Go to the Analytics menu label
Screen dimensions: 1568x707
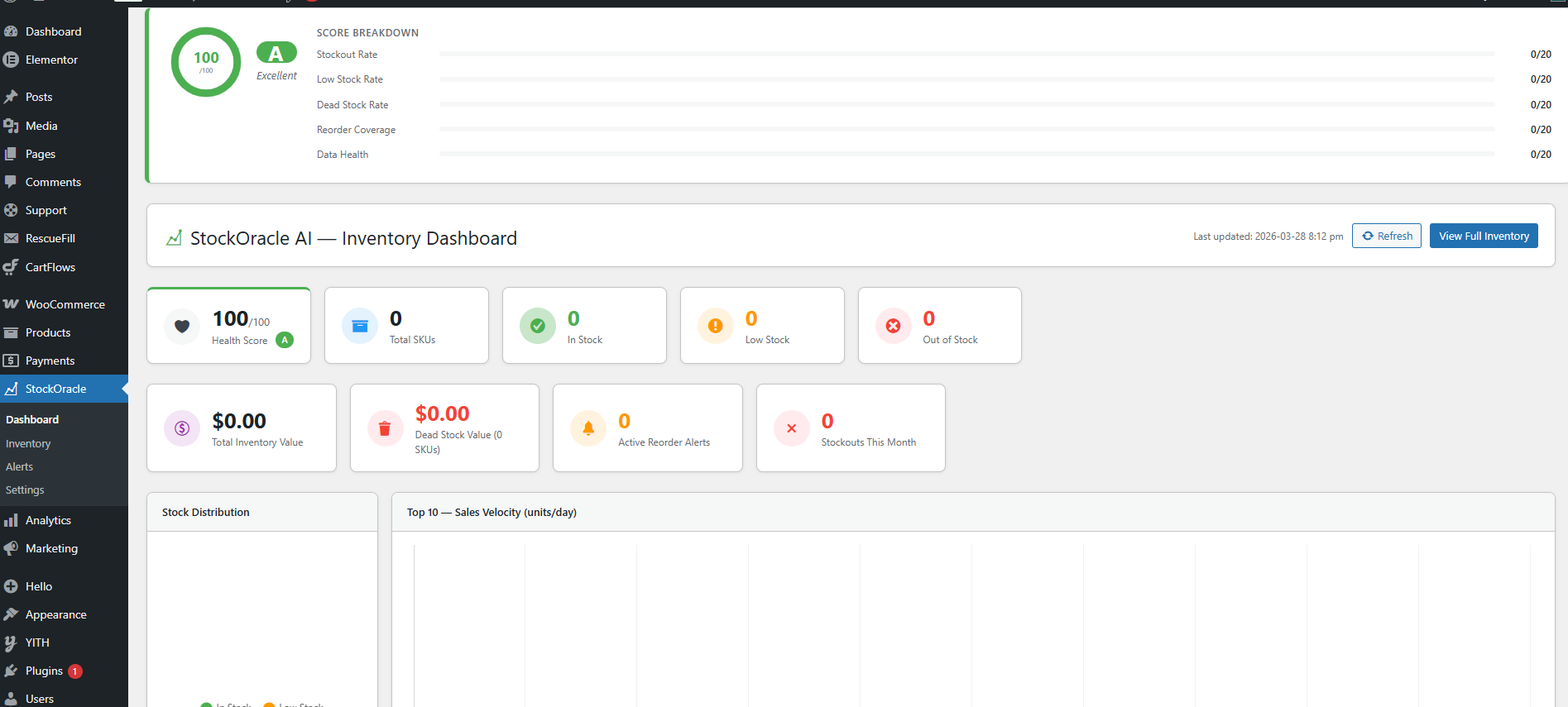(x=48, y=520)
